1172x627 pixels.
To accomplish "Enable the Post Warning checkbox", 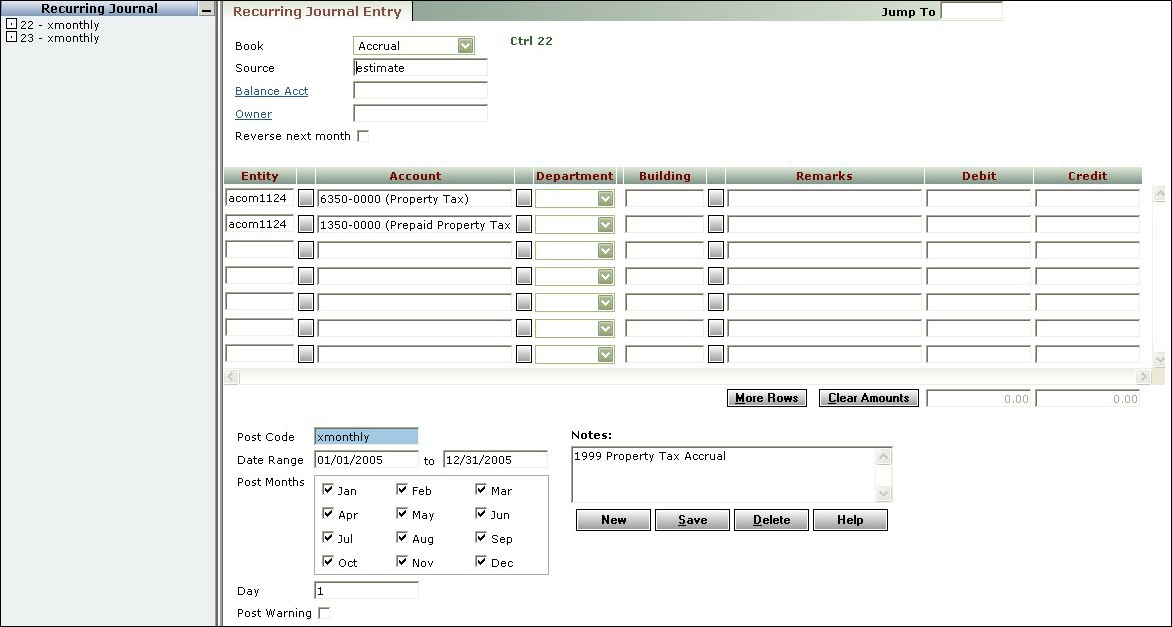I will pyautogui.click(x=324, y=612).
